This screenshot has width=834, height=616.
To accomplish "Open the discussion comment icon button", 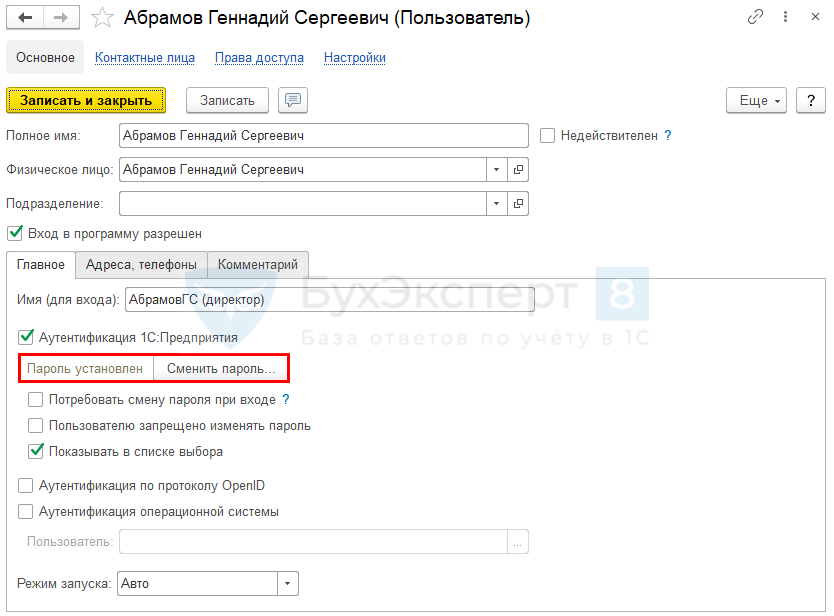I will point(293,100).
